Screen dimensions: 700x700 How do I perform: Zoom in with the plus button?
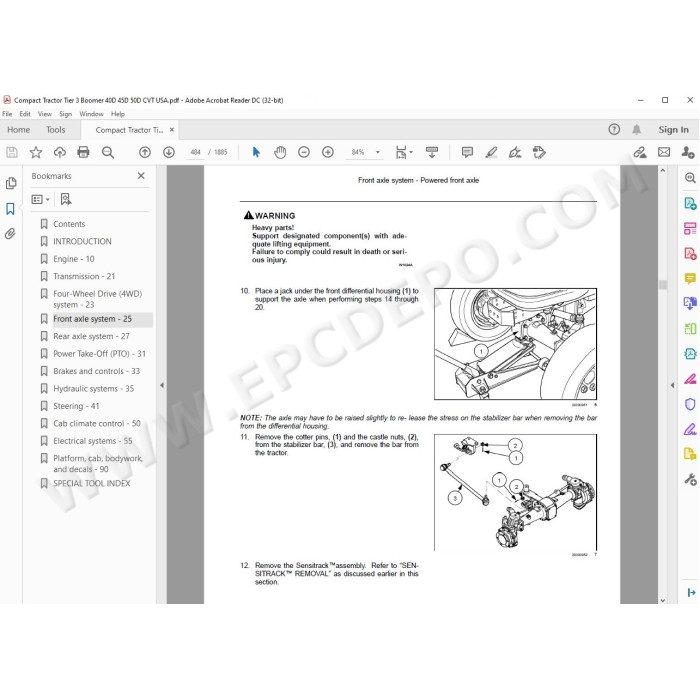tap(328, 152)
